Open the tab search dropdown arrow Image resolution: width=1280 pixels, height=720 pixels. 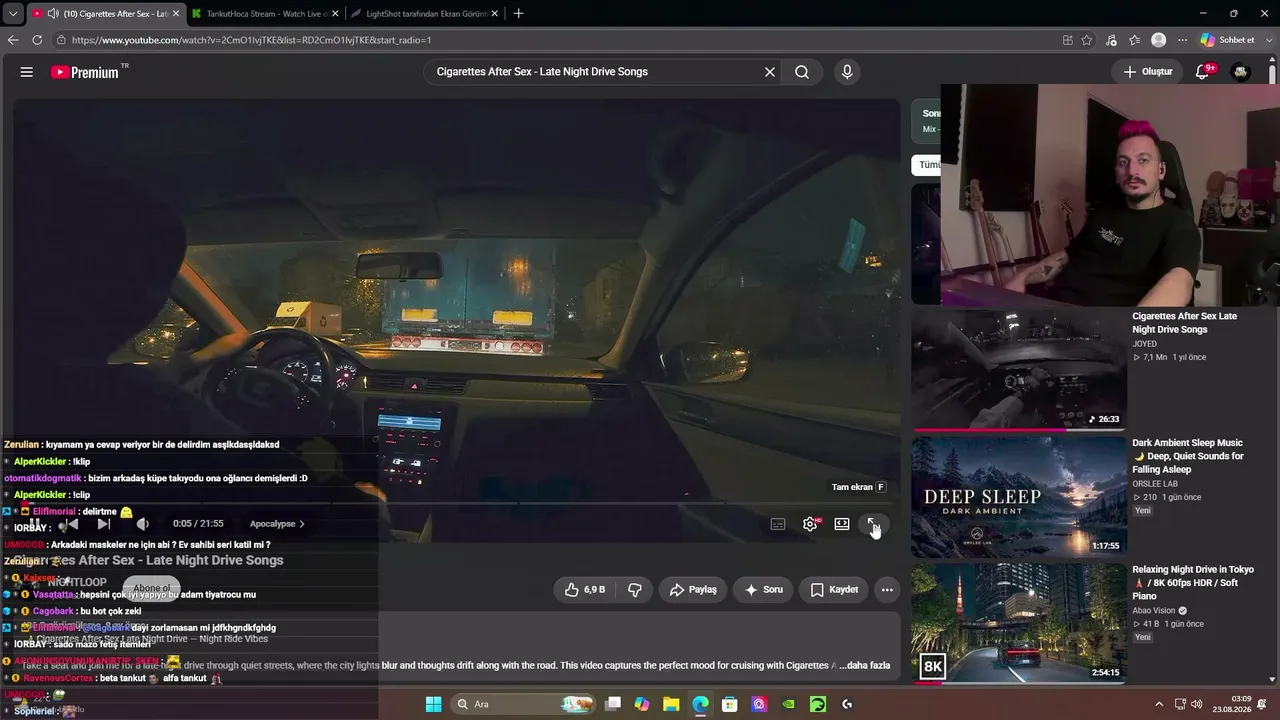tap(12, 14)
